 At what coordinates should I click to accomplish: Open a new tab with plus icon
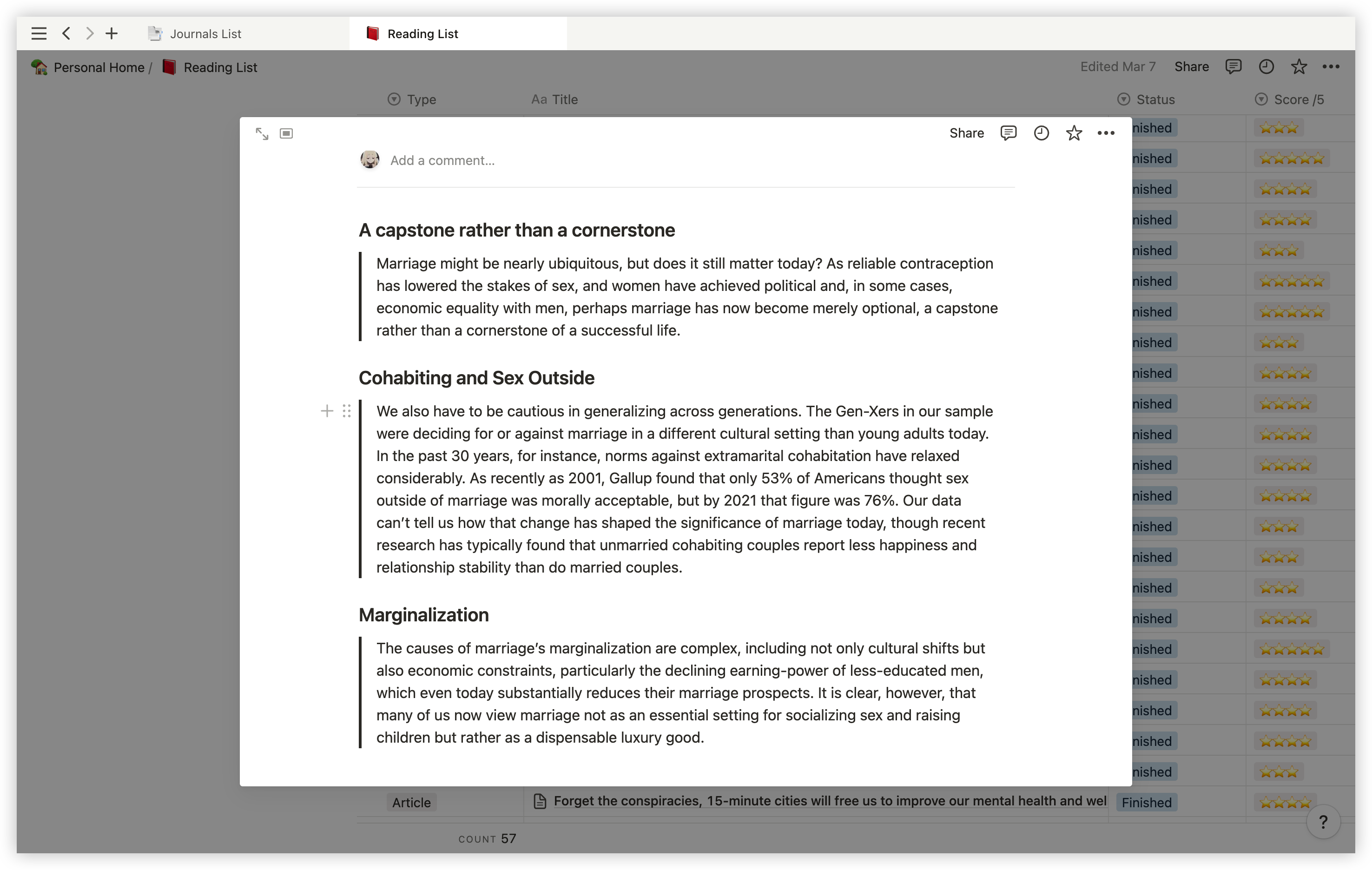click(112, 33)
